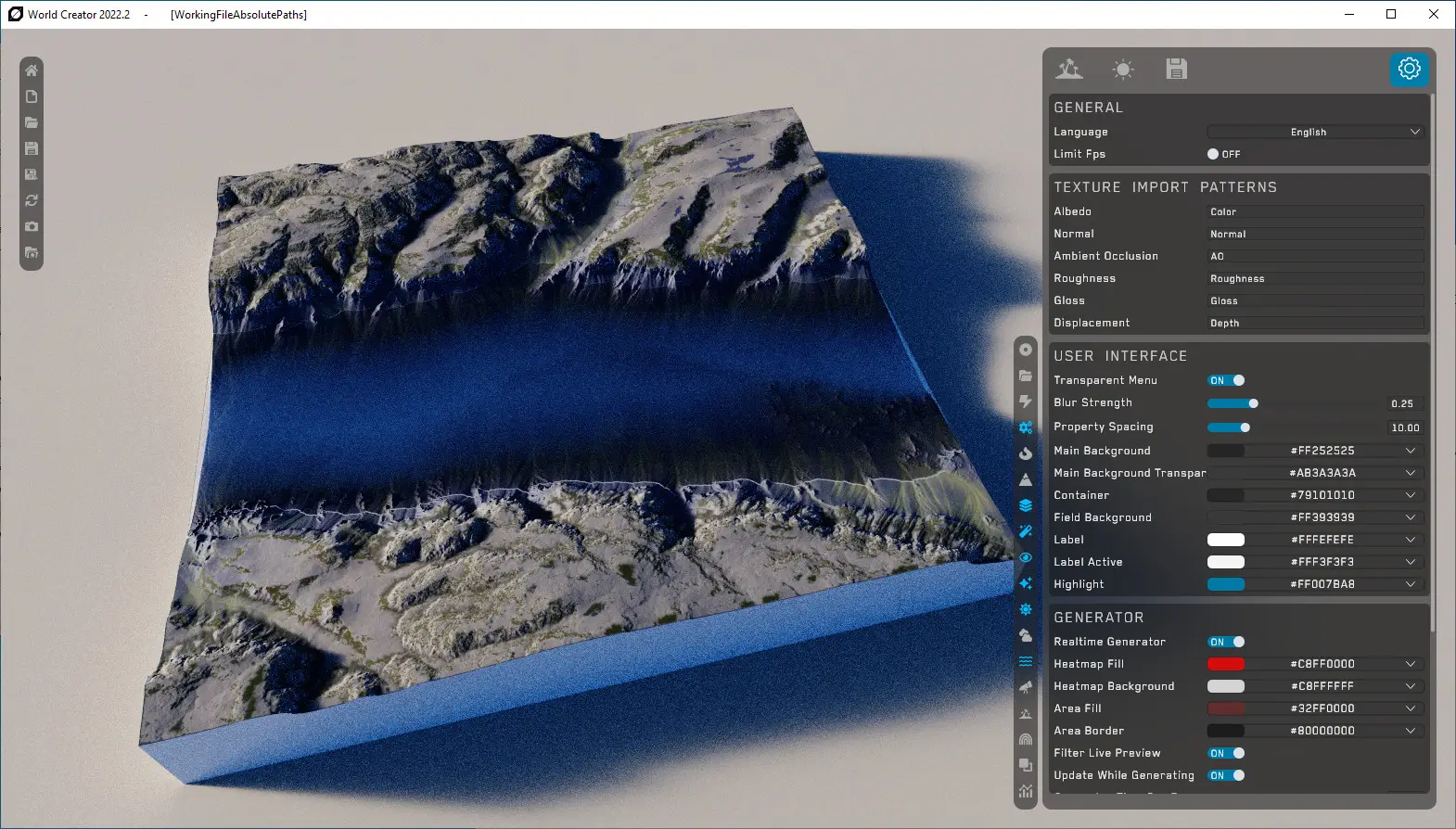This screenshot has height=829, width=1456.
Task: Open the floppy disk export tab
Action: [1176, 69]
